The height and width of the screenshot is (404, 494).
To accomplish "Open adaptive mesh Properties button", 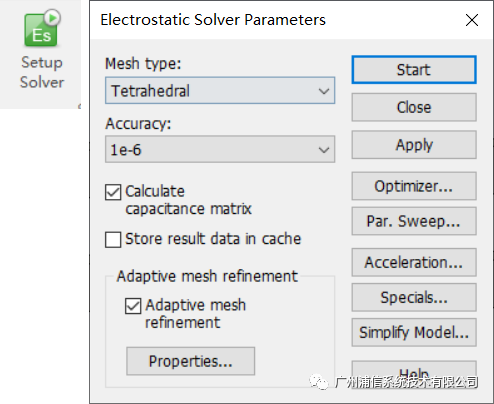I will click(190, 361).
